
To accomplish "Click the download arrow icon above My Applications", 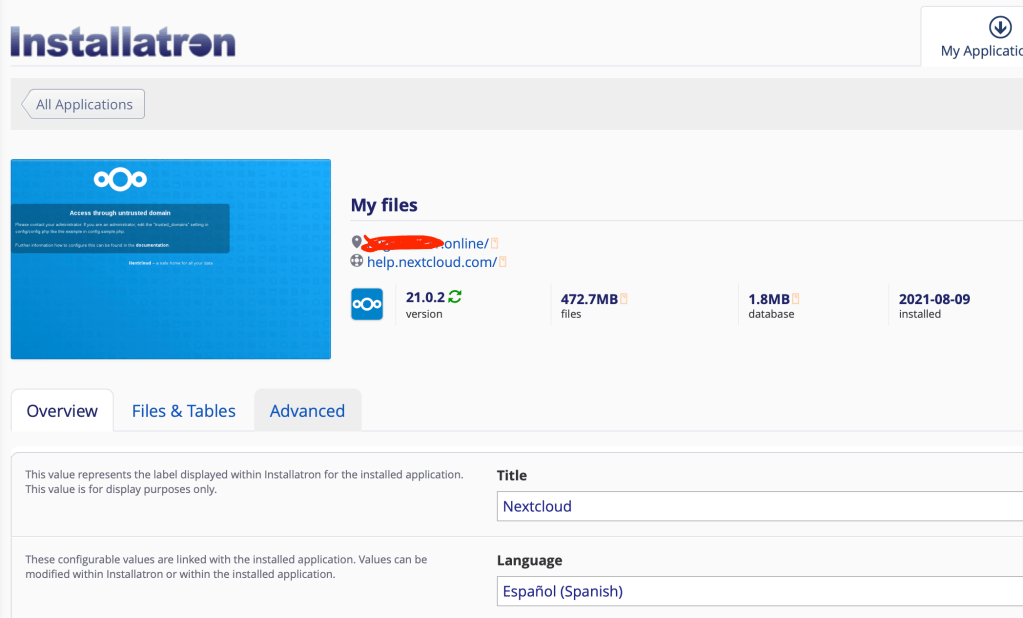I will coord(999,27).
